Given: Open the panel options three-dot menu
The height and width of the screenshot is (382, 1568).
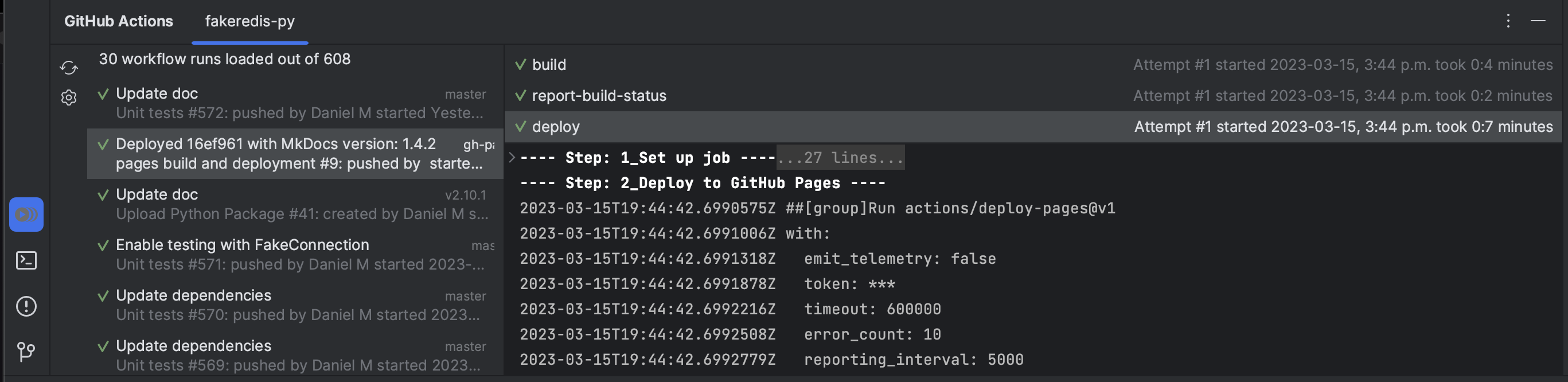Looking at the screenshot, I should coord(1508,21).
